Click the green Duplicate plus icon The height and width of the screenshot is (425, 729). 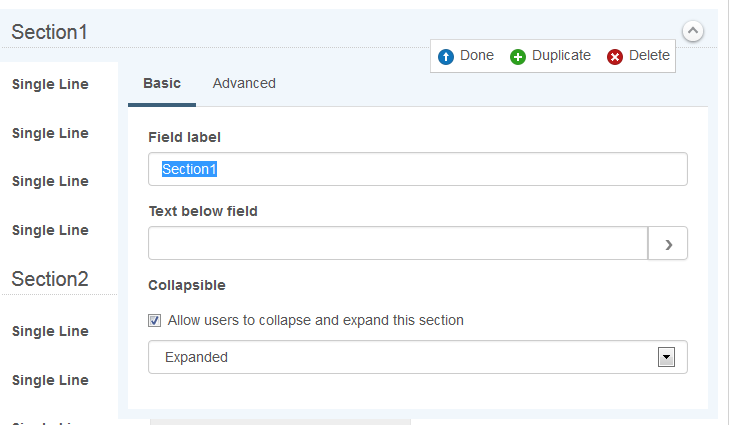pyautogui.click(x=518, y=57)
